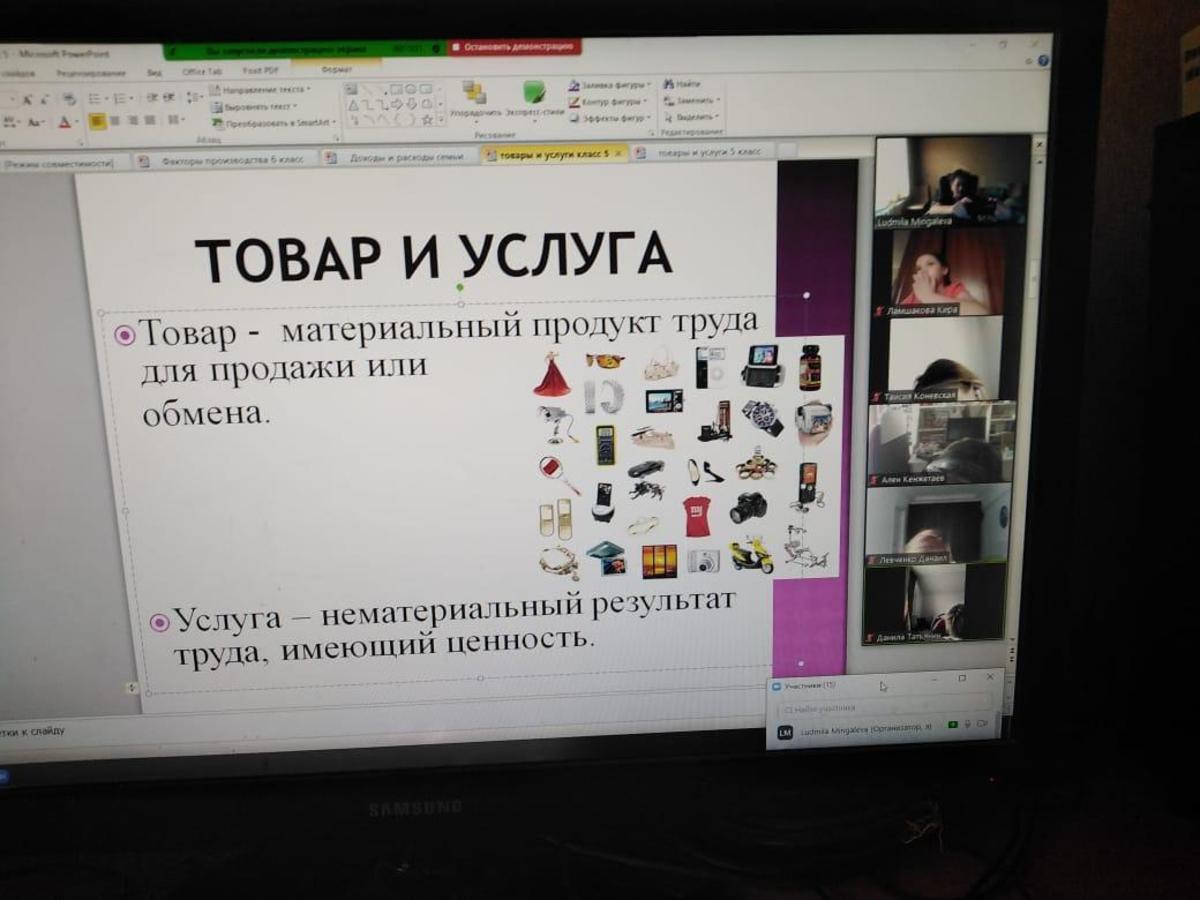1200x900 pixels.
Task: Click the Find (Найти) binoculars icon
Action: tap(669, 84)
